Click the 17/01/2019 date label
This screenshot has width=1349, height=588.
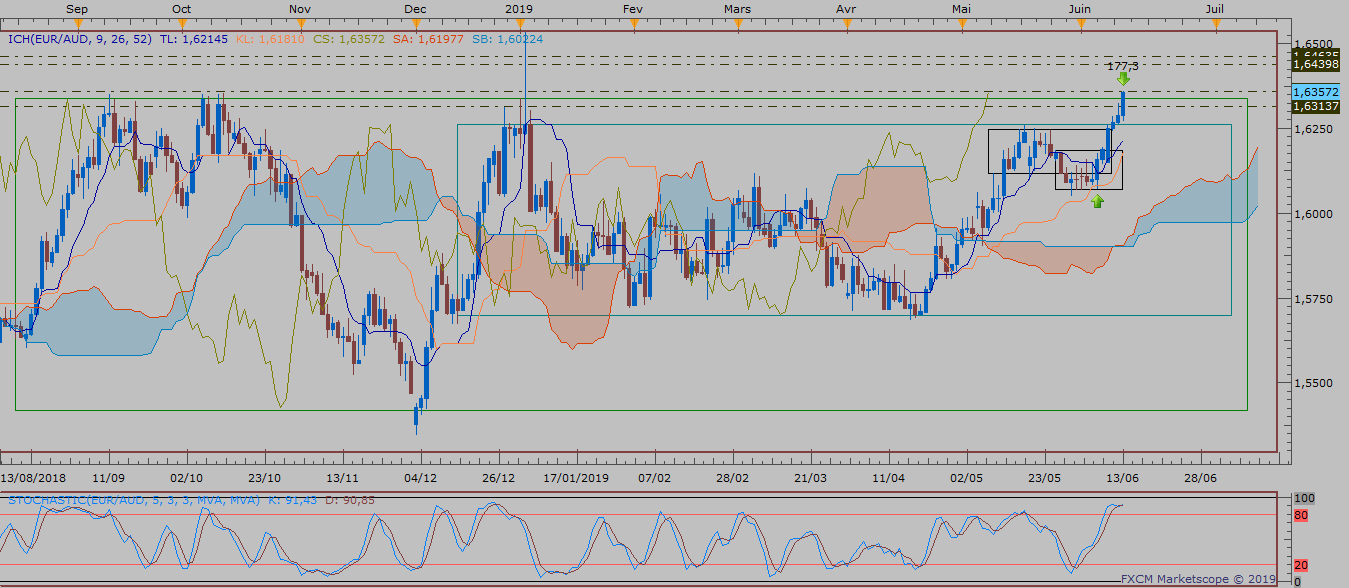coord(576,478)
